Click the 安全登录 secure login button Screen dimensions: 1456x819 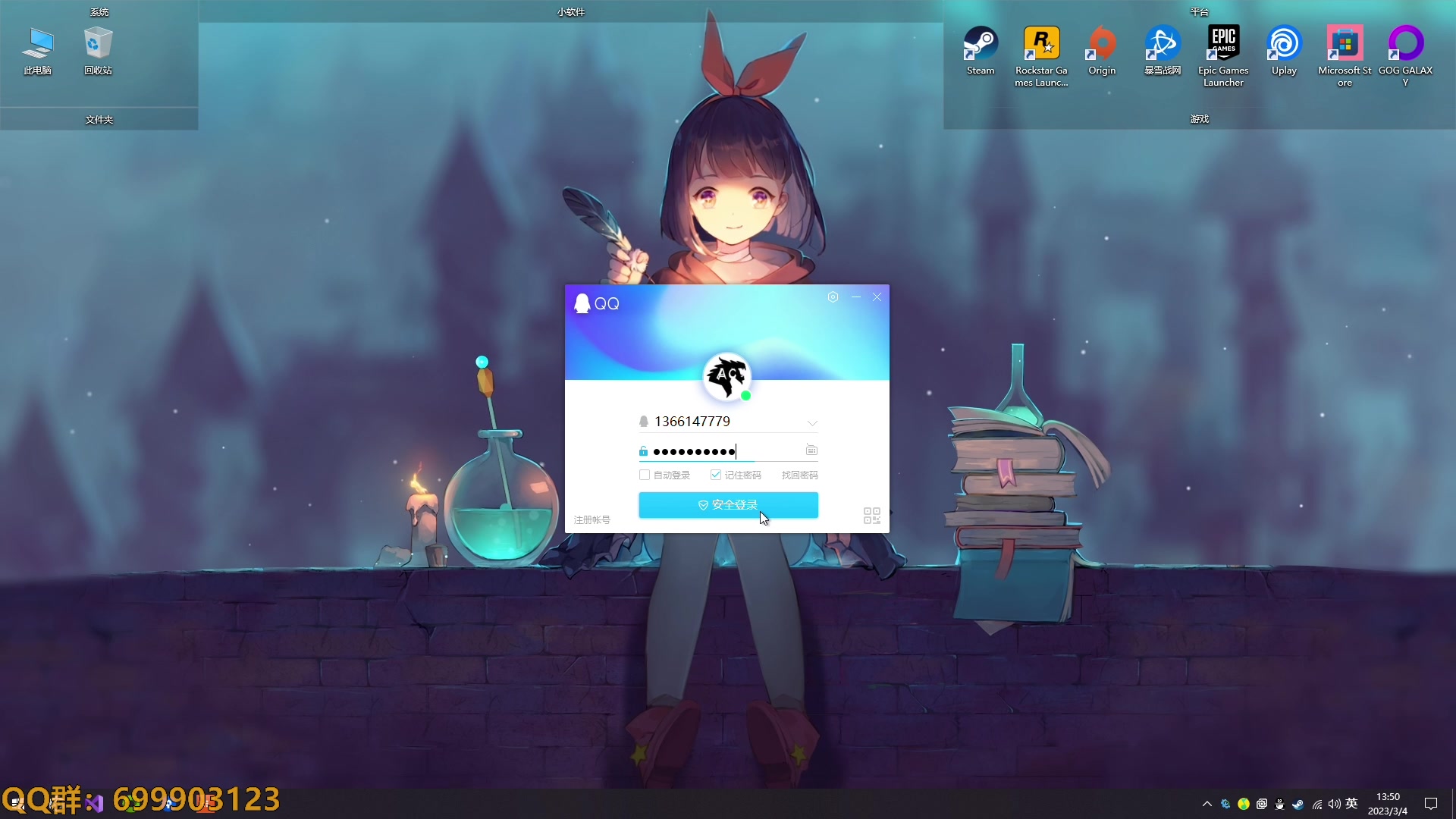[728, 505]
